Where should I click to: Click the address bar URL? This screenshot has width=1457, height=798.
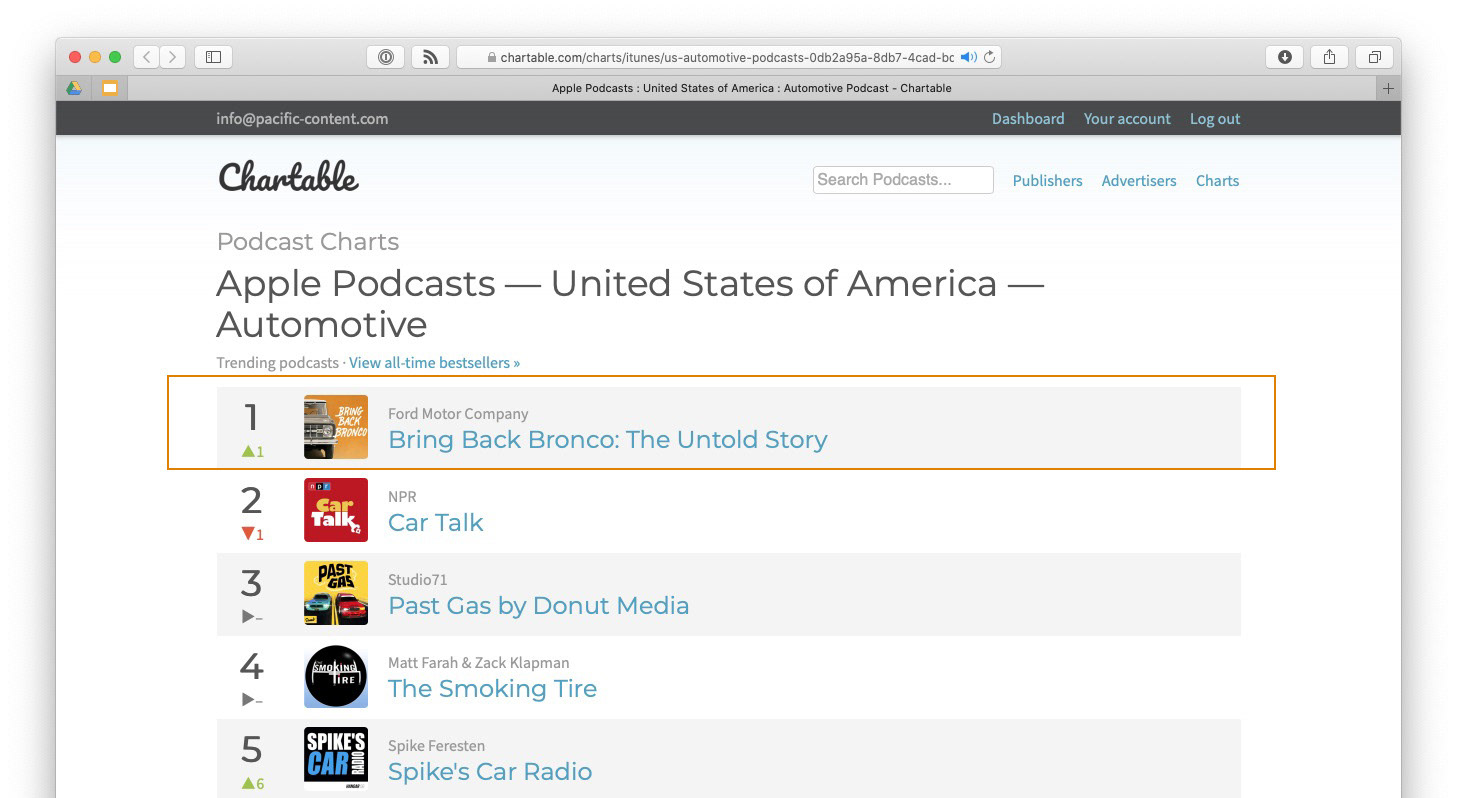tap(727, 57)
